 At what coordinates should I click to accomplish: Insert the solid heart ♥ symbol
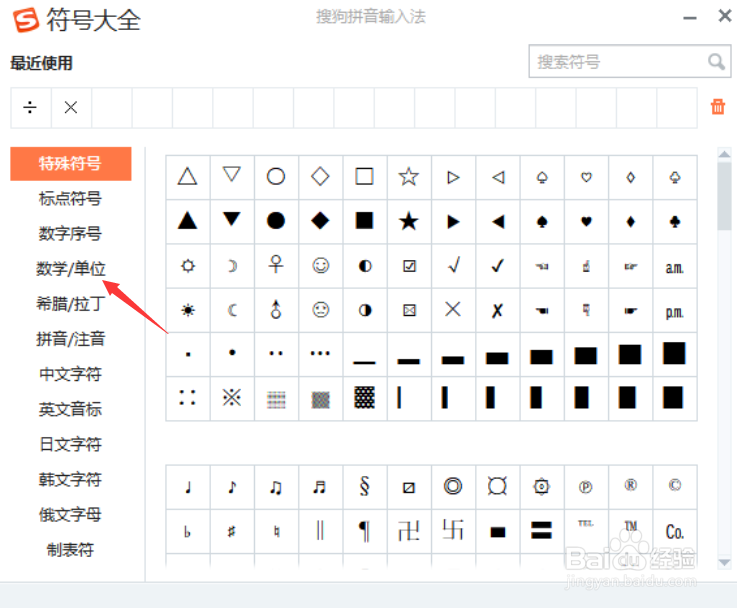[586, 221]
